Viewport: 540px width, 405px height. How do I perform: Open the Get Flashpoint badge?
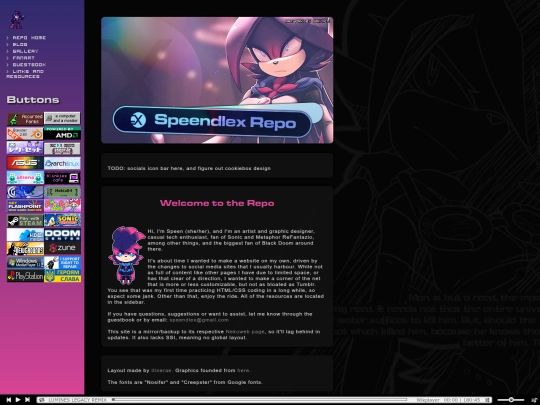(x=25, y=206)
